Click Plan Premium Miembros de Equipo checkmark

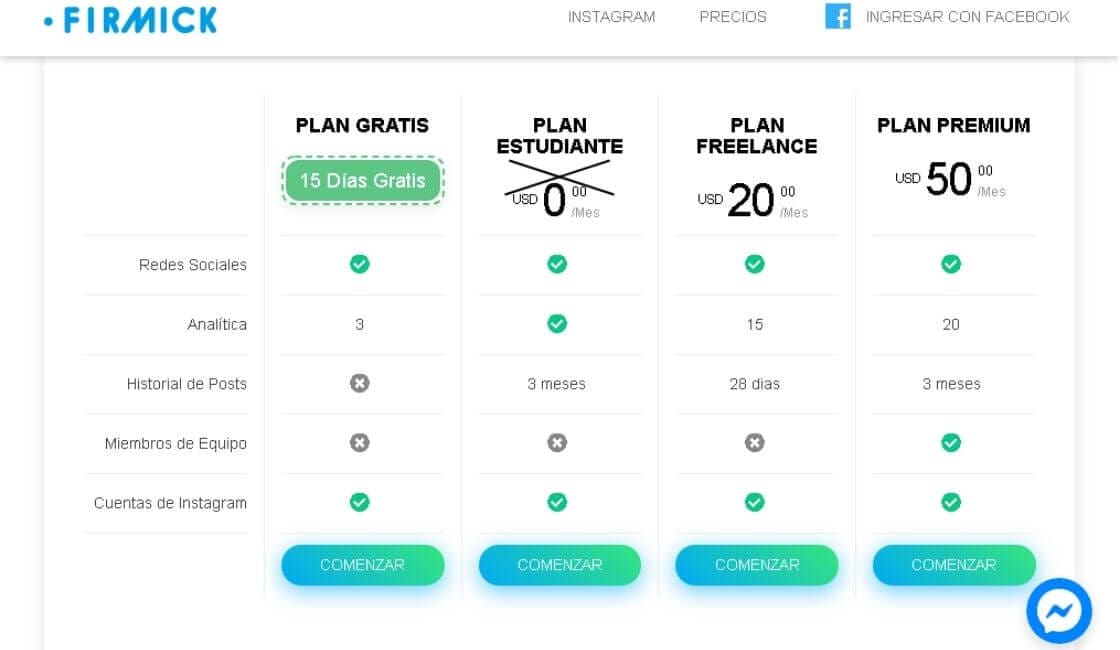(x=951, y=443)
